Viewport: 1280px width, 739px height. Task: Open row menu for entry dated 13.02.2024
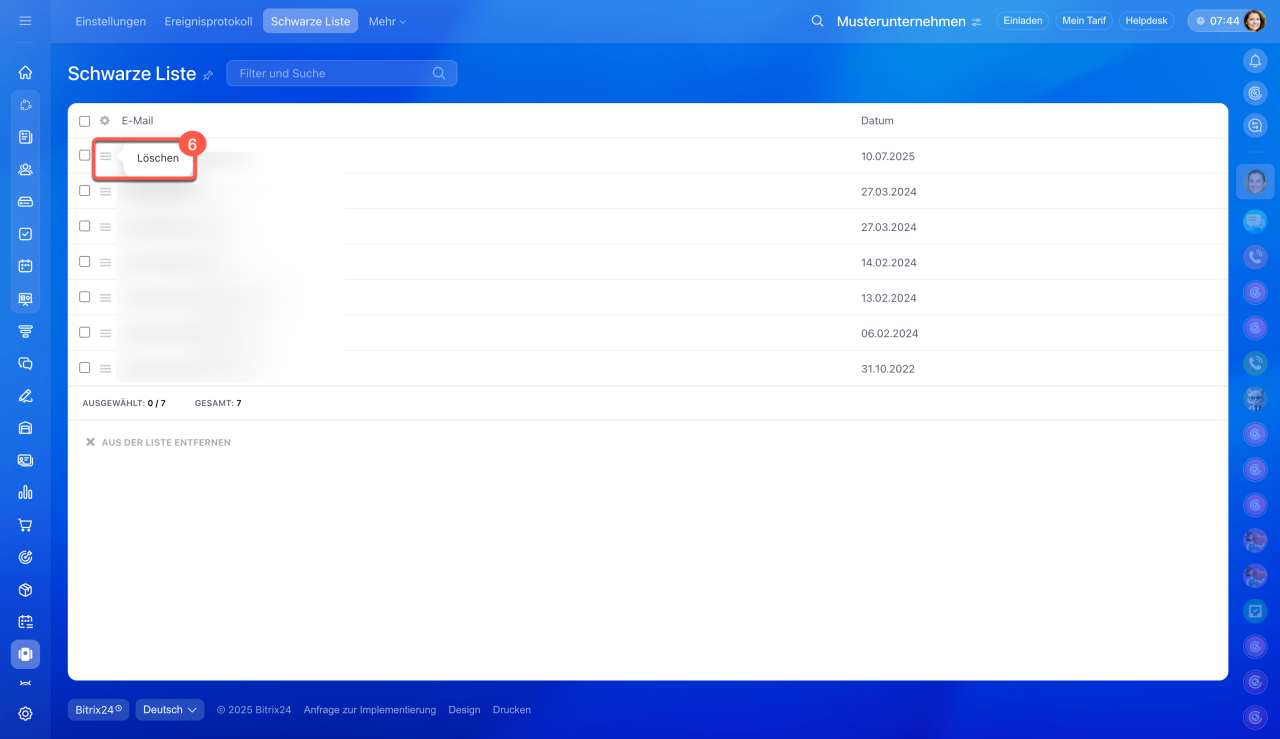[105, 298]
